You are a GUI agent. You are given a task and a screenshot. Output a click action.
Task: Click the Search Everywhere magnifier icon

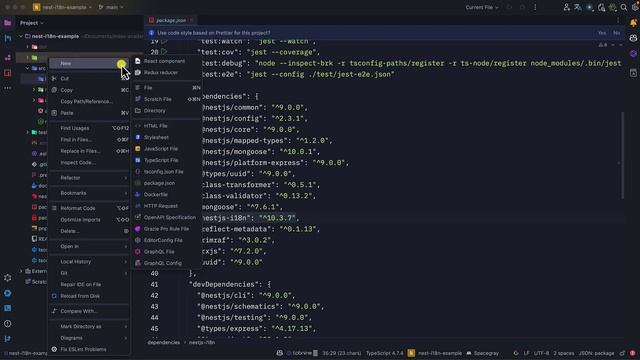coord(624,7)
